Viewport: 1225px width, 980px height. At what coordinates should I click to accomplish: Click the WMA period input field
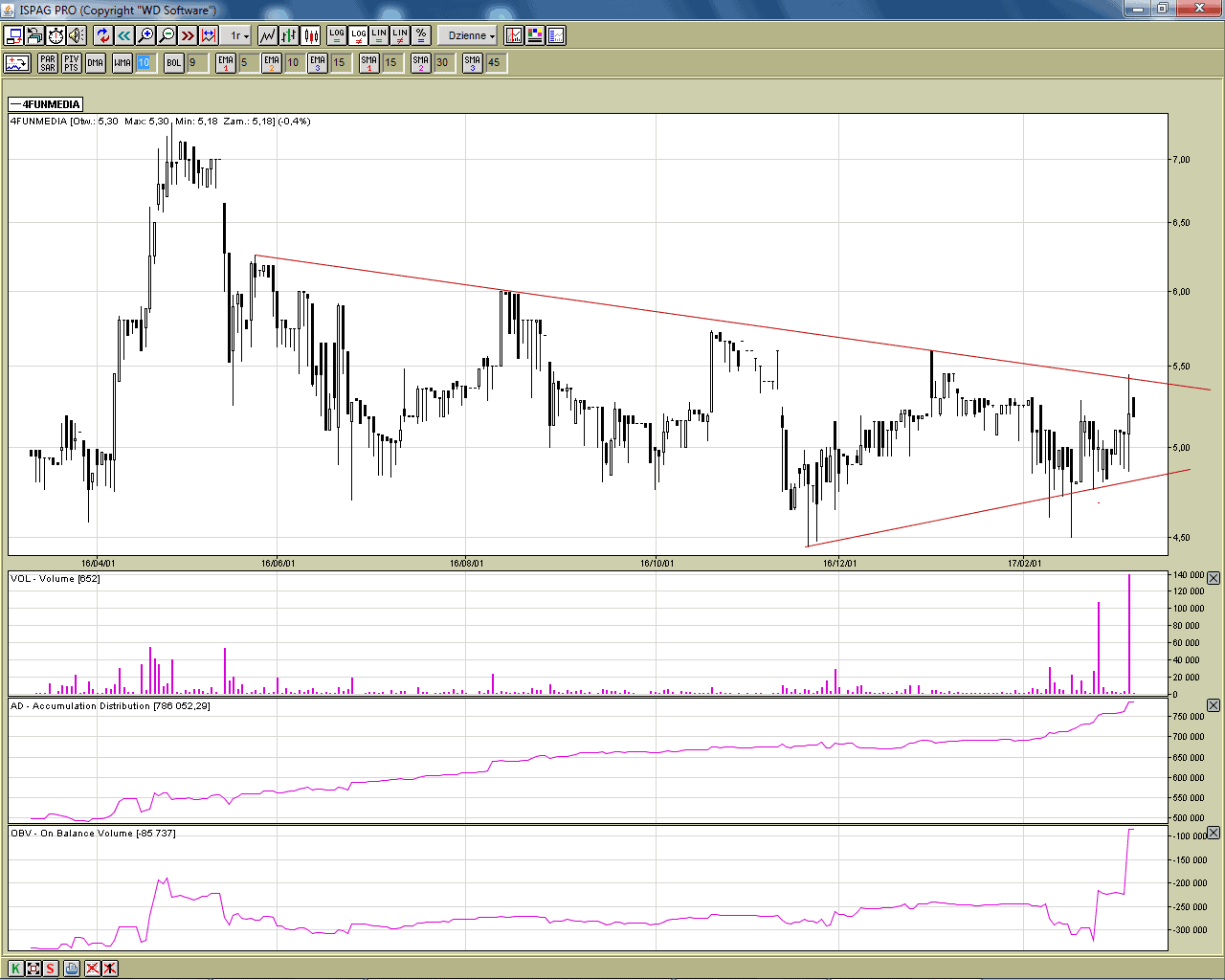click(144, 63)
